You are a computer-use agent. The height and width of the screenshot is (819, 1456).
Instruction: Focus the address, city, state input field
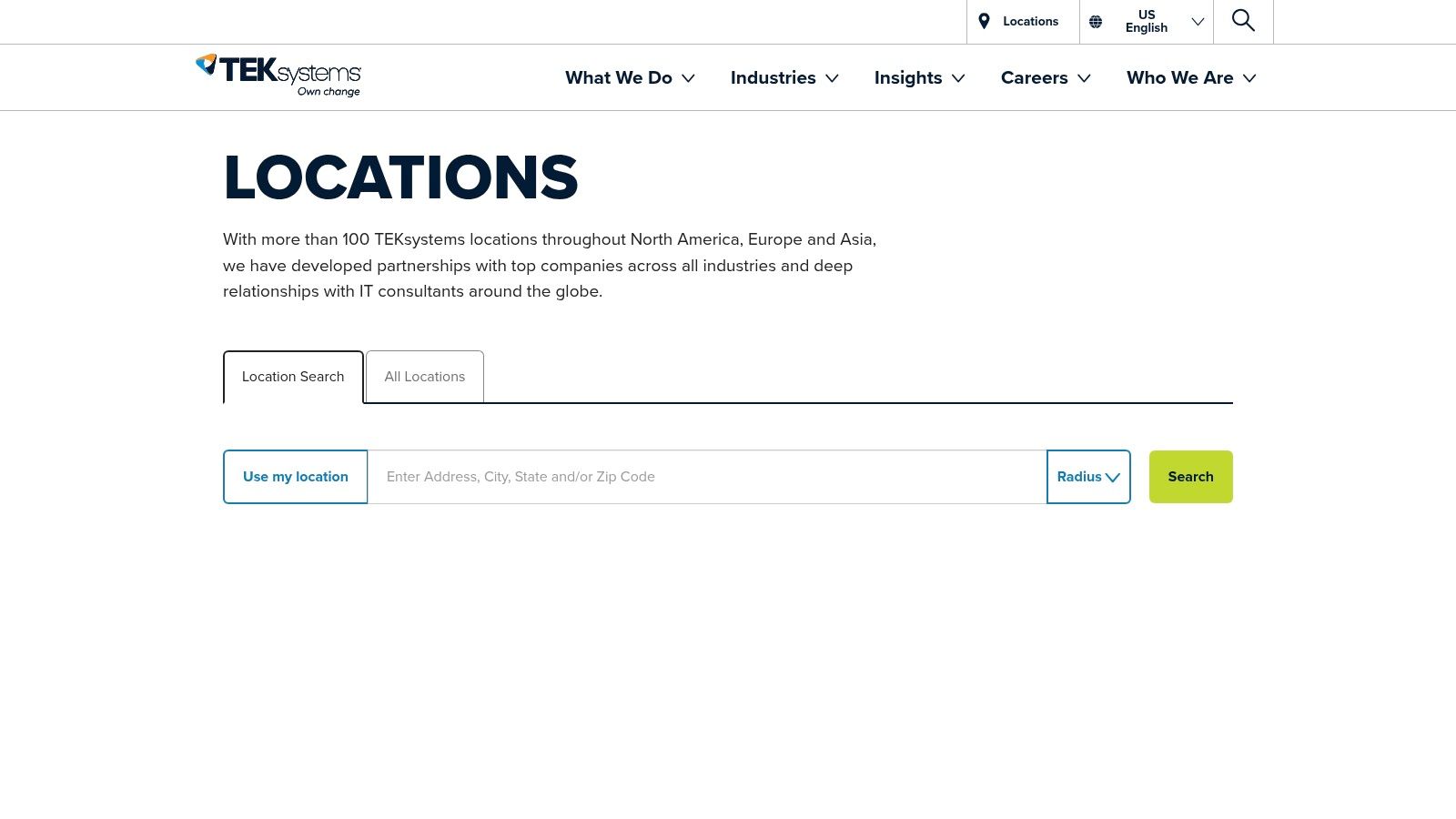point(707,477)
